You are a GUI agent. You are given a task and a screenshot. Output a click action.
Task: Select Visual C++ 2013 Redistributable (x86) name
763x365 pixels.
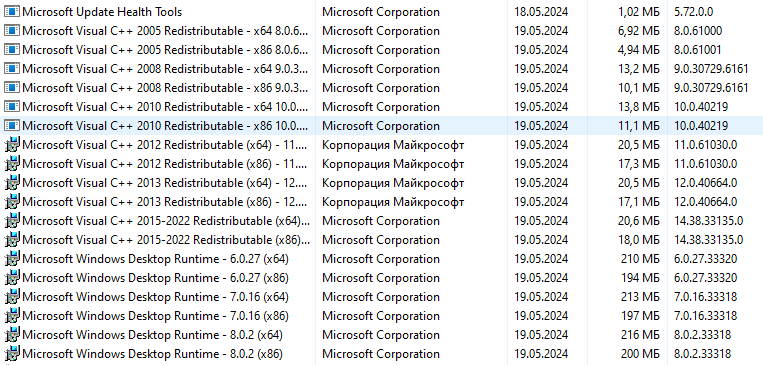tap(165, 202)
